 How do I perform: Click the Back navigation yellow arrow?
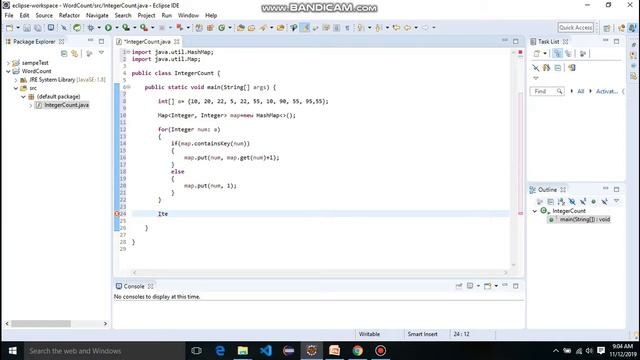click(x=407, y=28)
